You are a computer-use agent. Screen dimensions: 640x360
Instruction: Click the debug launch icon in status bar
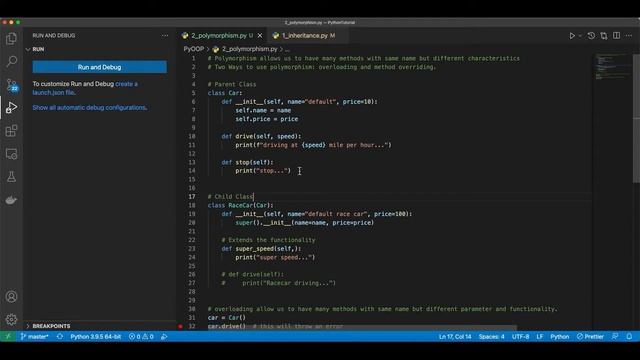point(164,337)
